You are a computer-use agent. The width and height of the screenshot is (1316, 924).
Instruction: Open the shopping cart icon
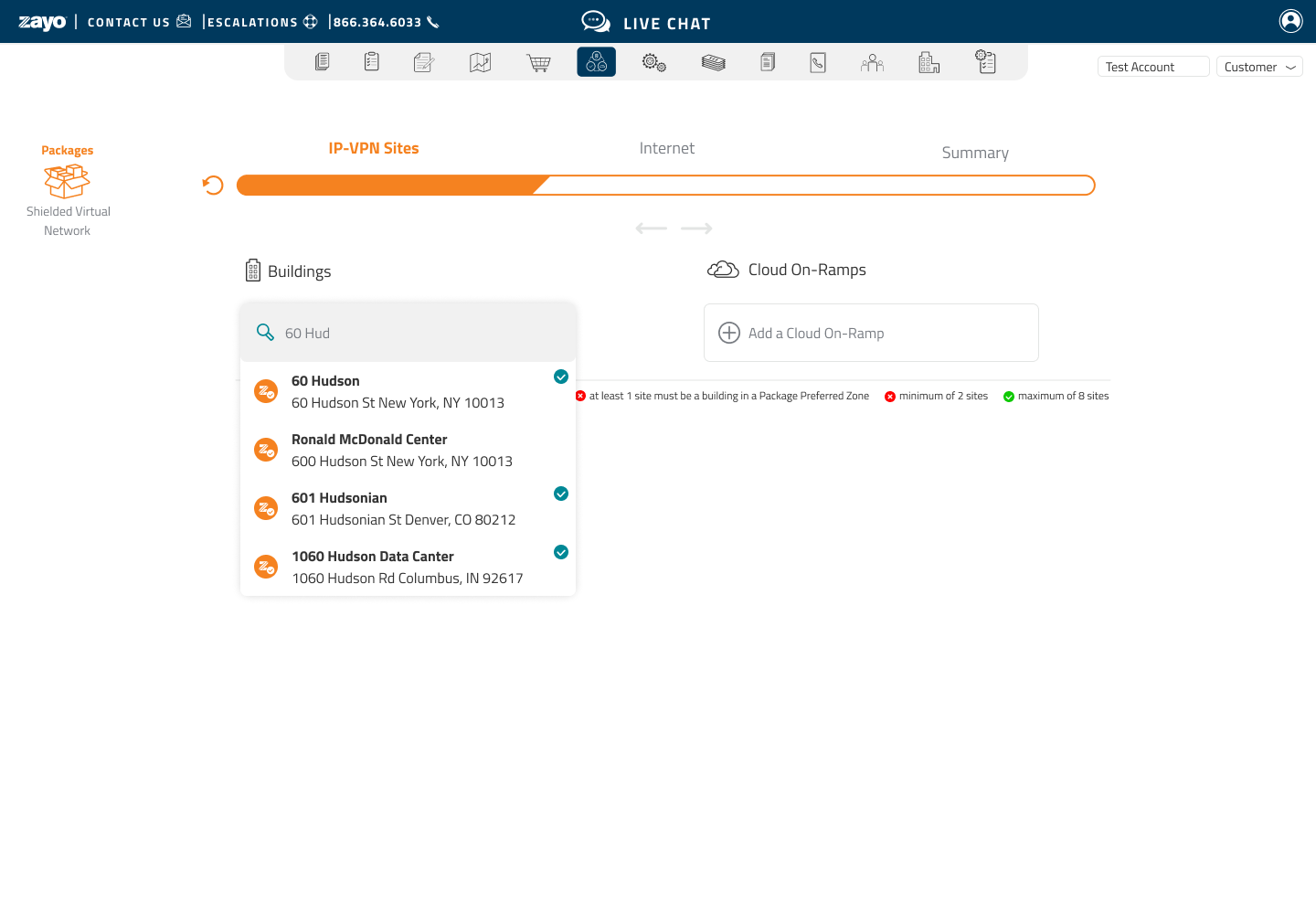539,62
